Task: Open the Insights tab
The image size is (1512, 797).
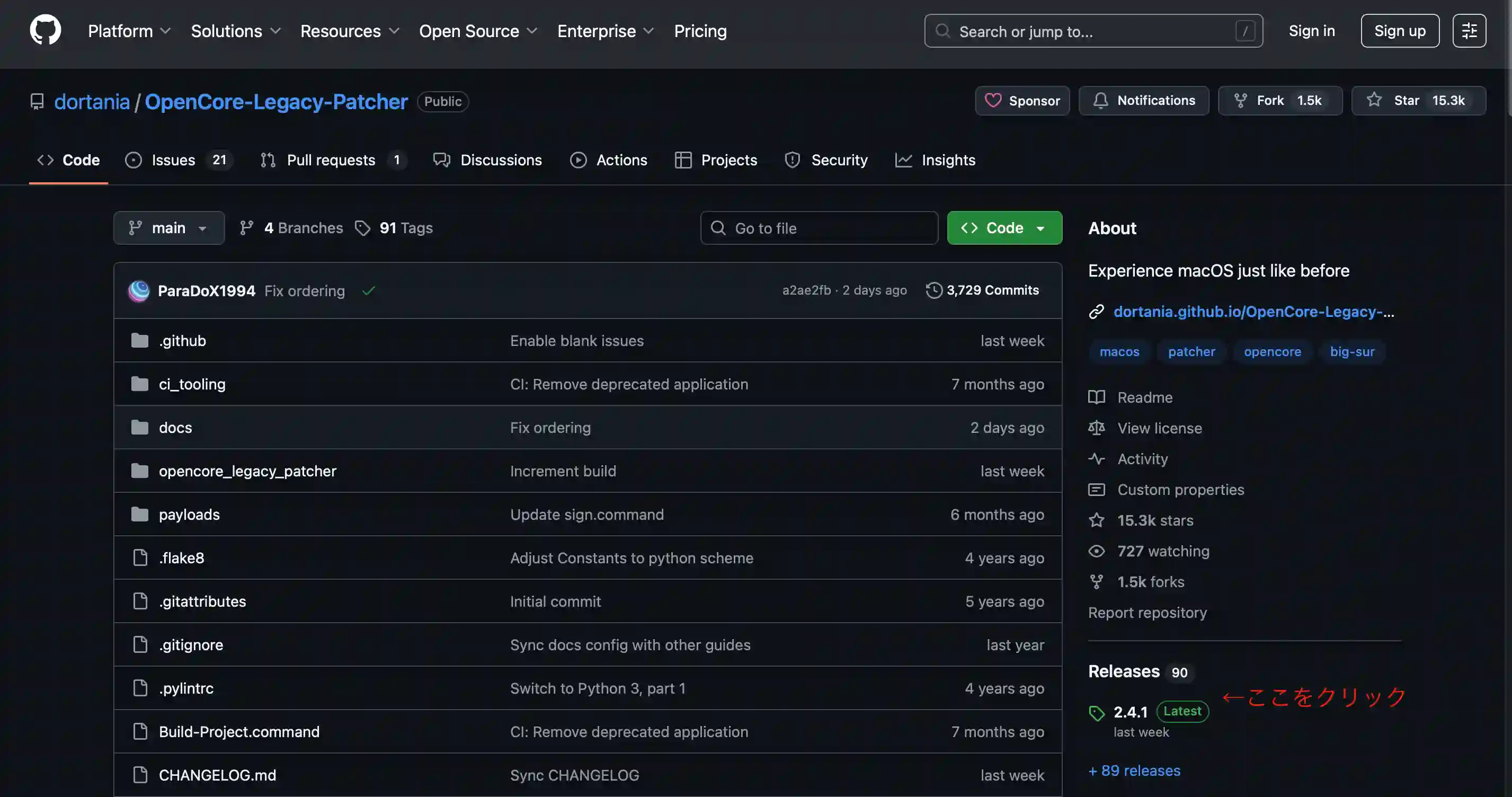Action: point(935,160)
